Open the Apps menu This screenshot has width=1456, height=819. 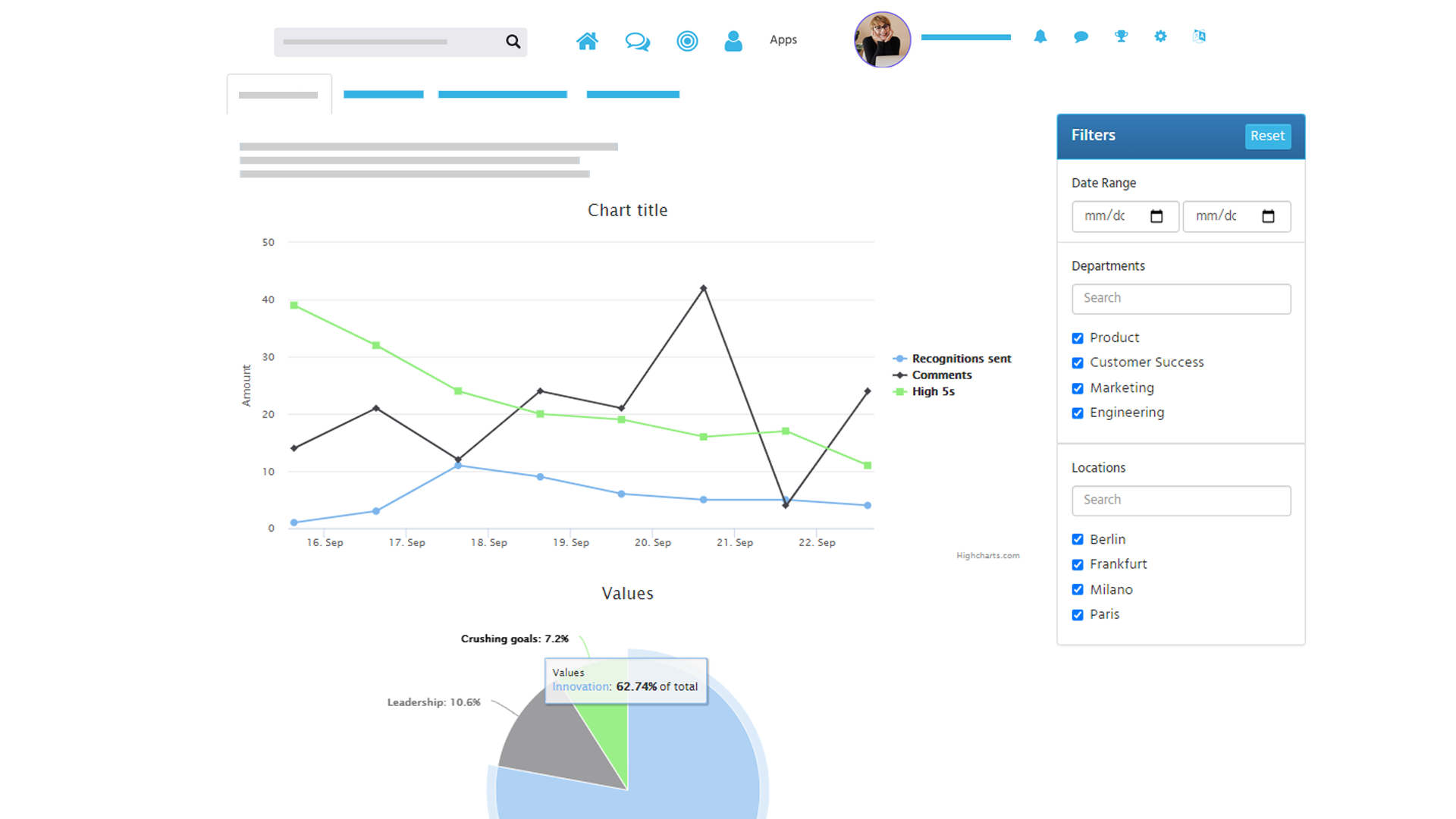pyautogui.click(x=783, y=40)
